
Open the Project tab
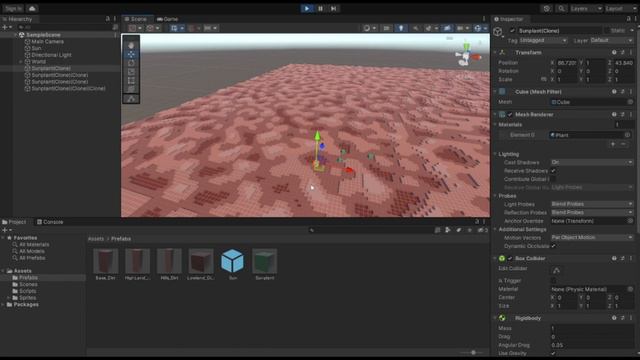14,222
